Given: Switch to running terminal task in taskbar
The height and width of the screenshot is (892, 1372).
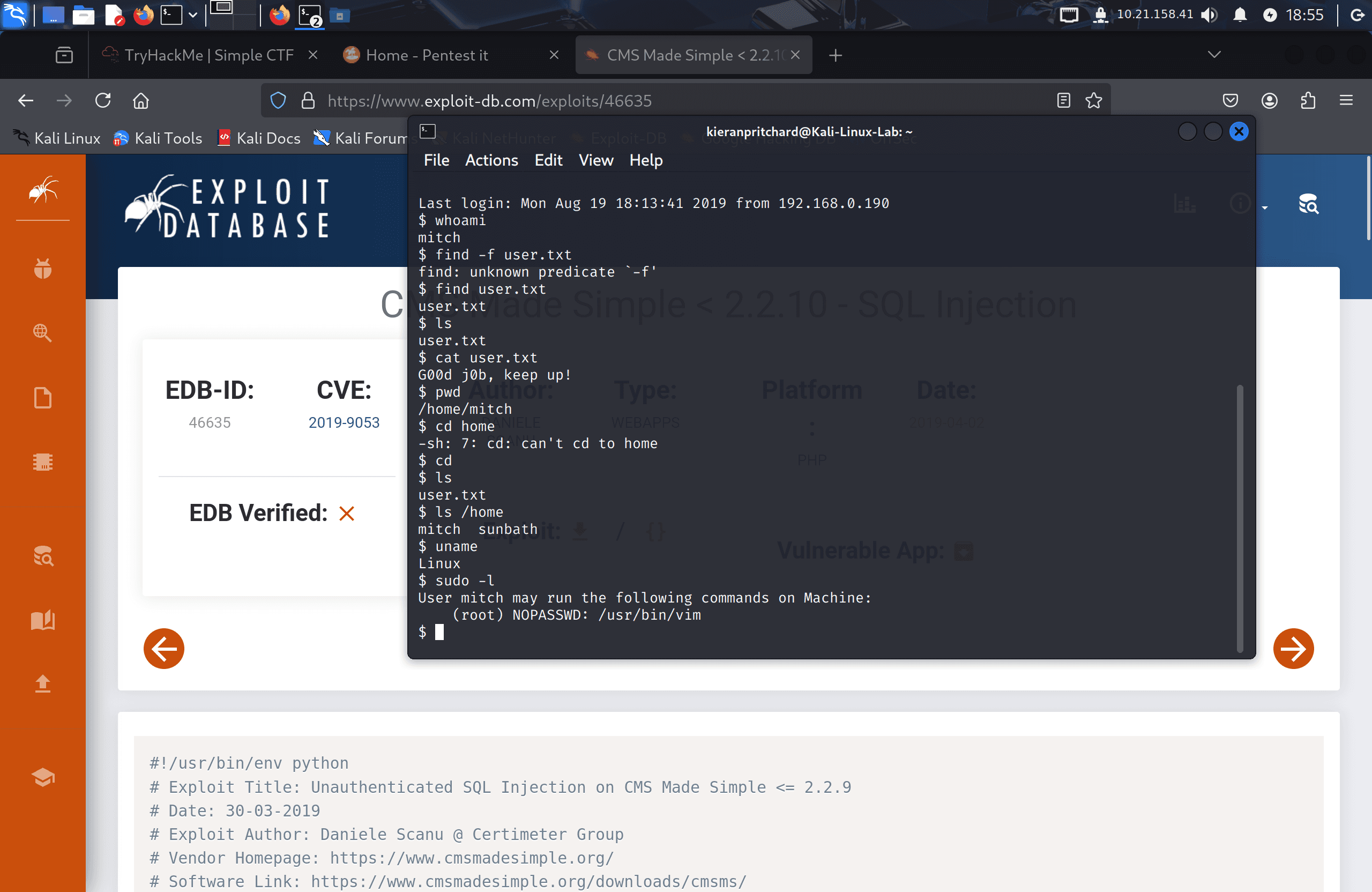Looking at the screenshot, I should [x=310, y=15].
